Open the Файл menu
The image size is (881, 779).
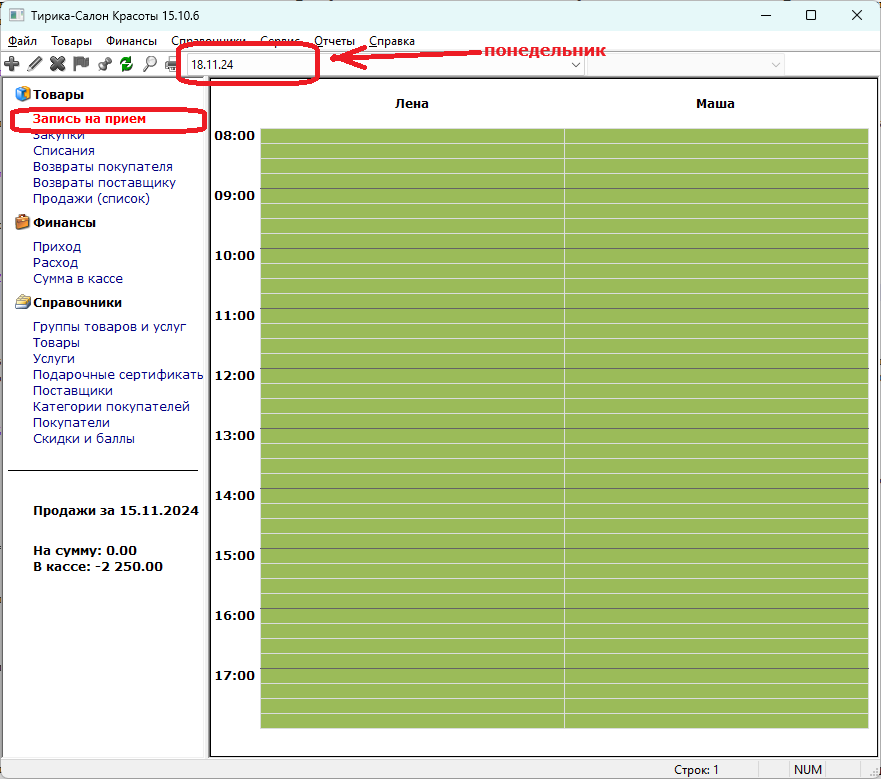click(x=22, y=41)
